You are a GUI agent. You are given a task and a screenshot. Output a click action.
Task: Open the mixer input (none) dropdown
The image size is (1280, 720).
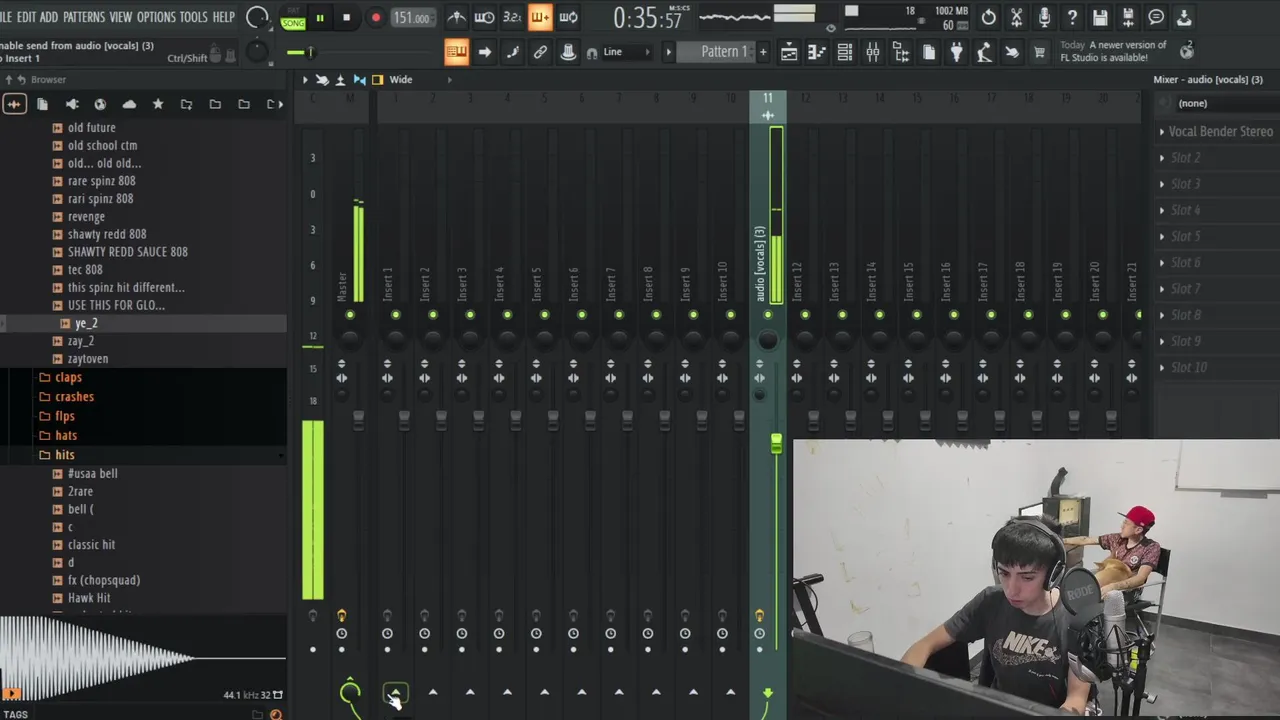pos(1217,104)
